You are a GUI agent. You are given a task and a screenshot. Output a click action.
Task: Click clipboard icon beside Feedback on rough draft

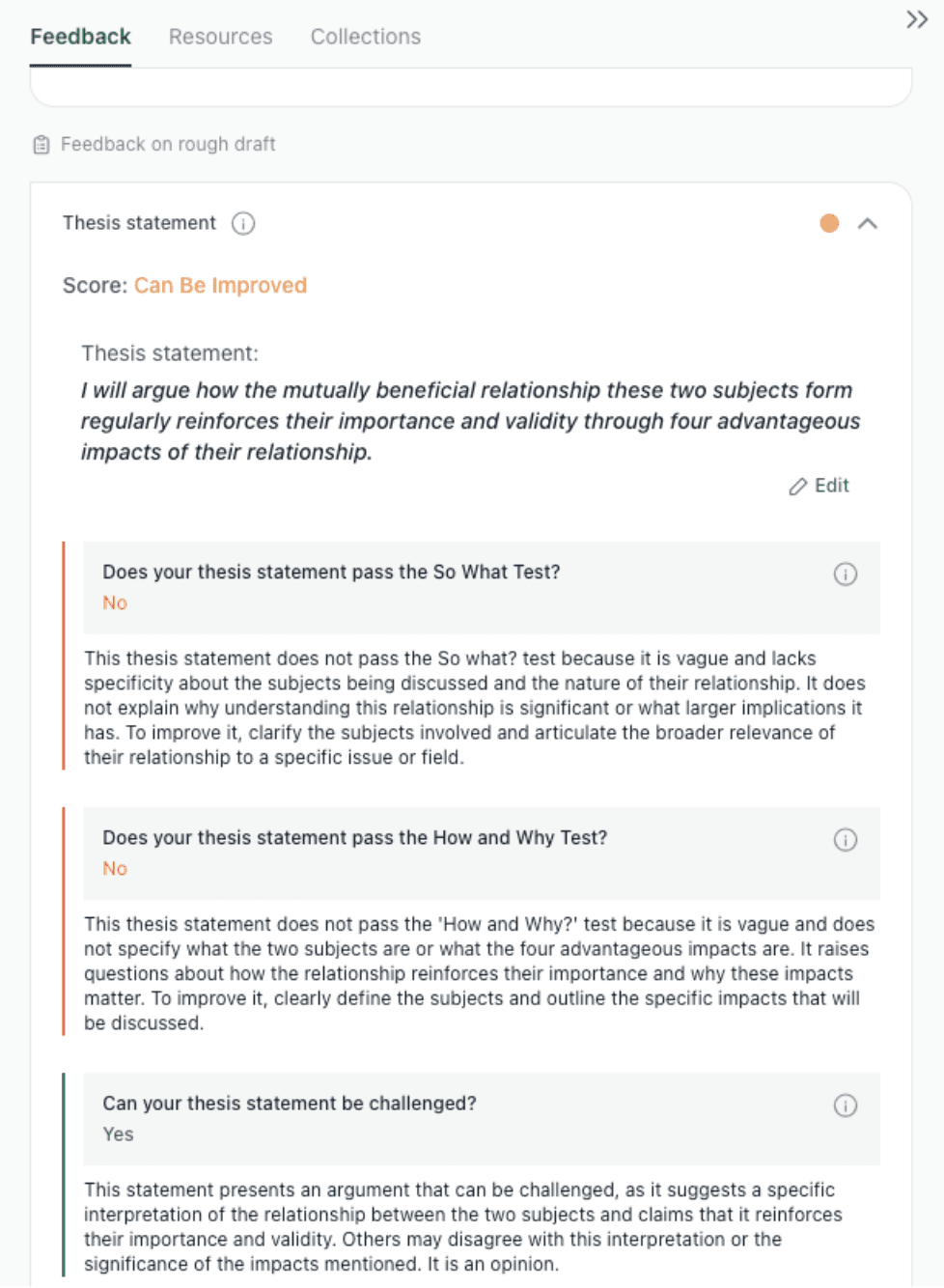click(x=42, y=145)
